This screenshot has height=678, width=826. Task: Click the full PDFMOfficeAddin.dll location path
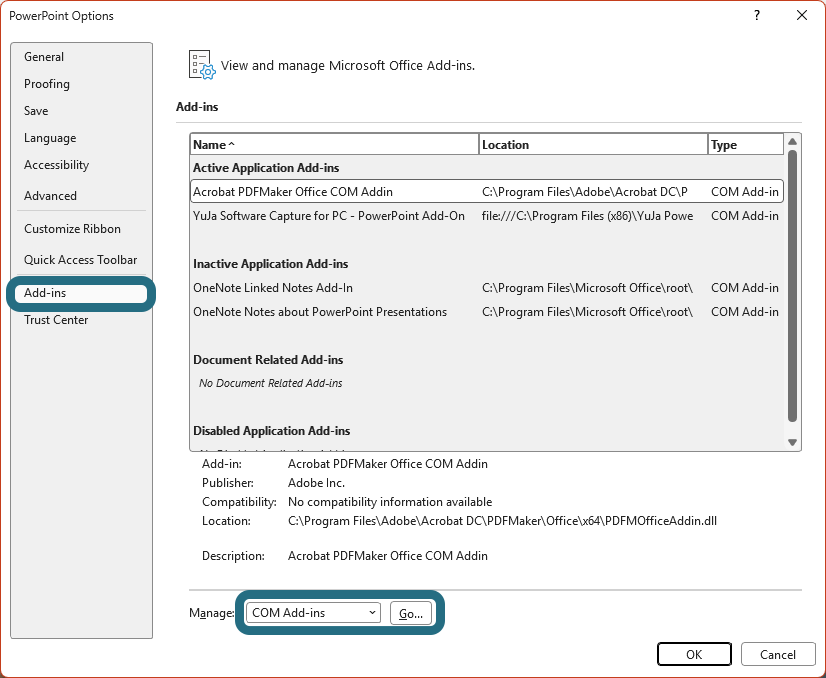(x=502, y=521)
